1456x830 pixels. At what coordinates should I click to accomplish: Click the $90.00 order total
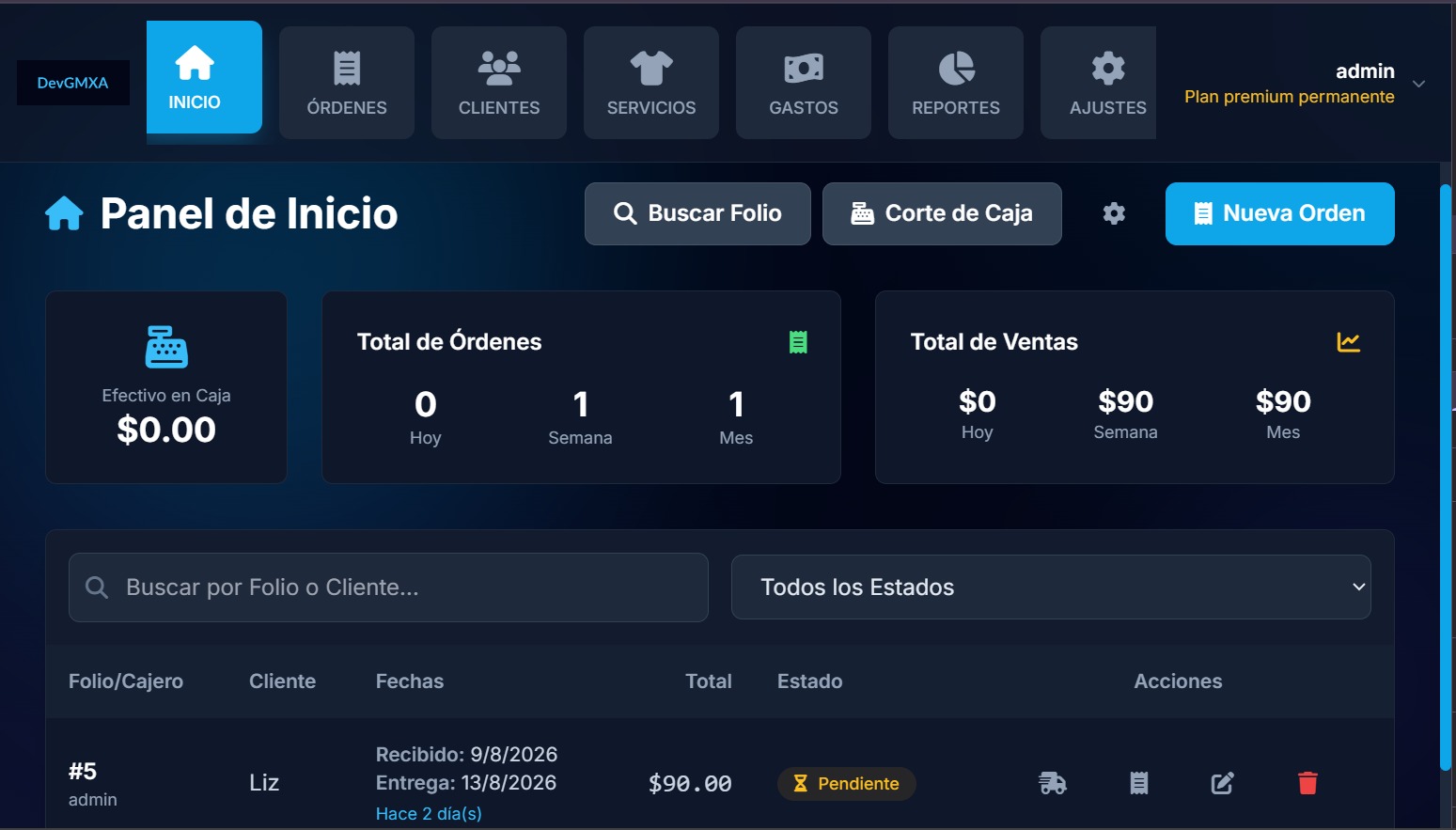[690, 784]
